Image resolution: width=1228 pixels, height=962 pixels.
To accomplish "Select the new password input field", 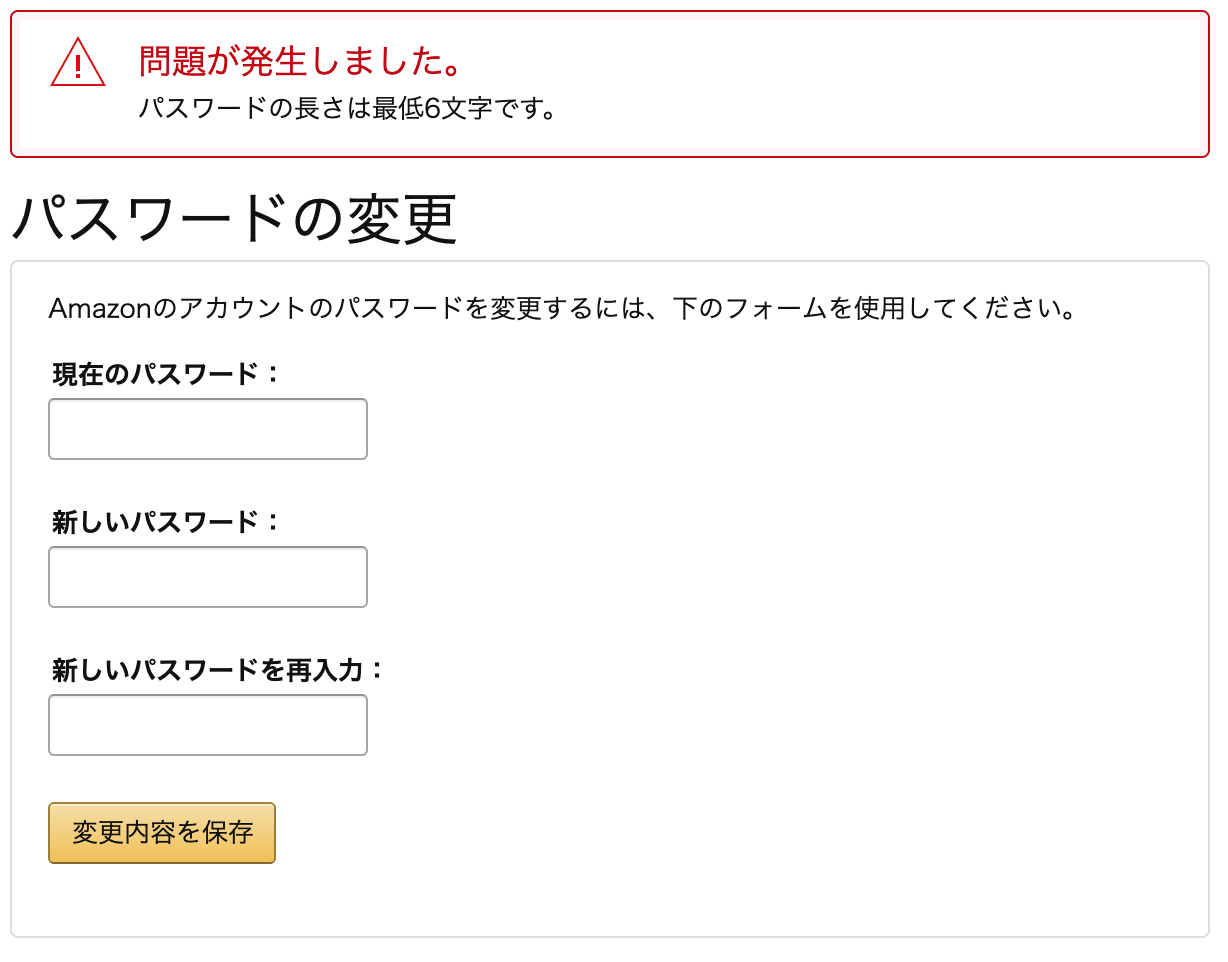I will click(208, 577).
